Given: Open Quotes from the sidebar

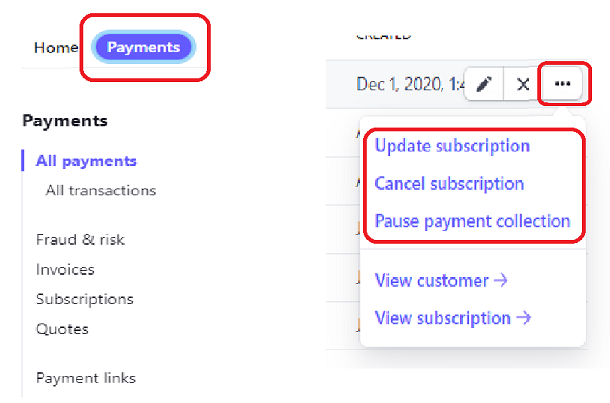Looking at the screenshot, I should (x=62, y=329).
